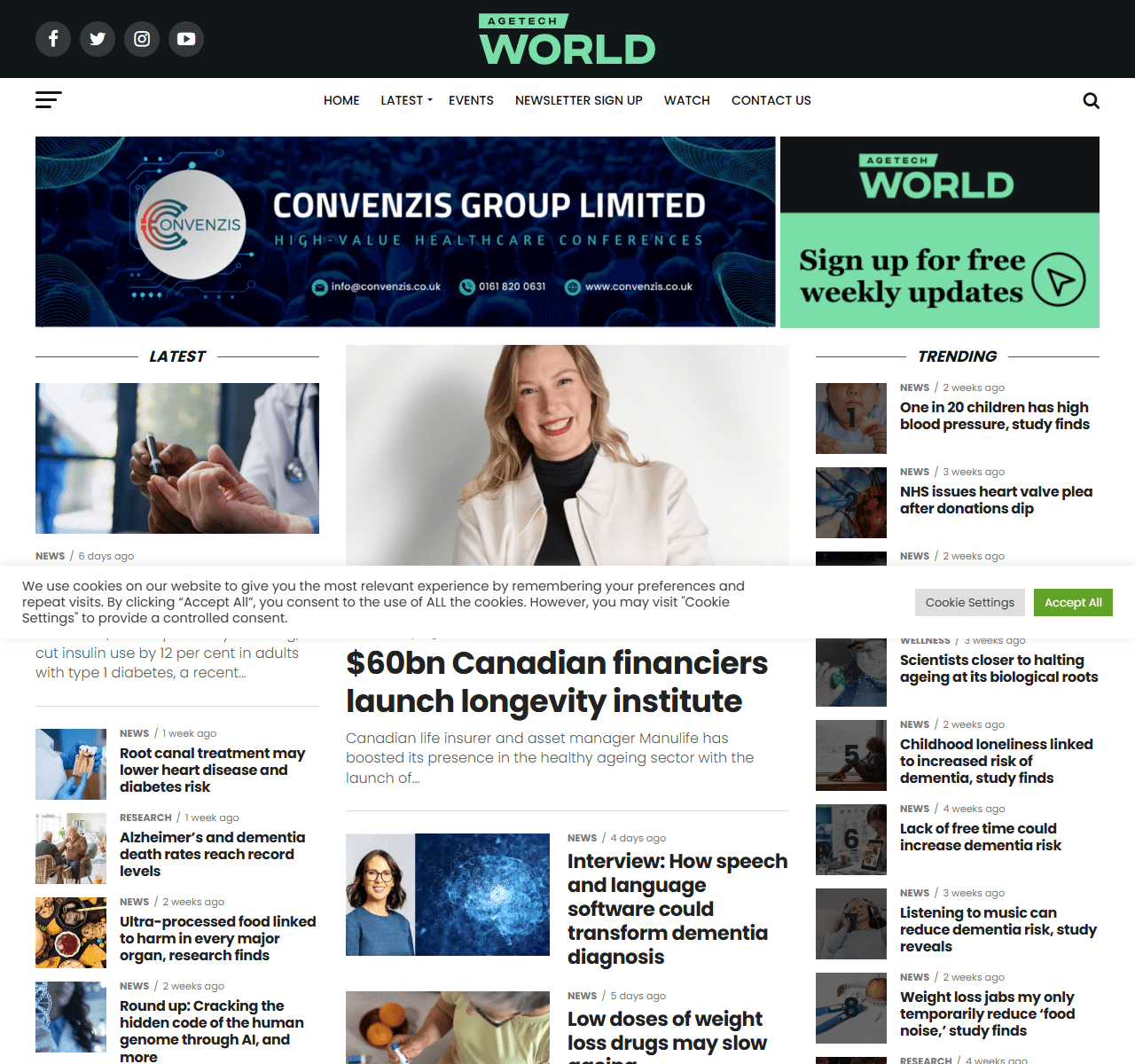Go to the Events menu item
The image size is (1135, 1064).
tap(471, 100)
